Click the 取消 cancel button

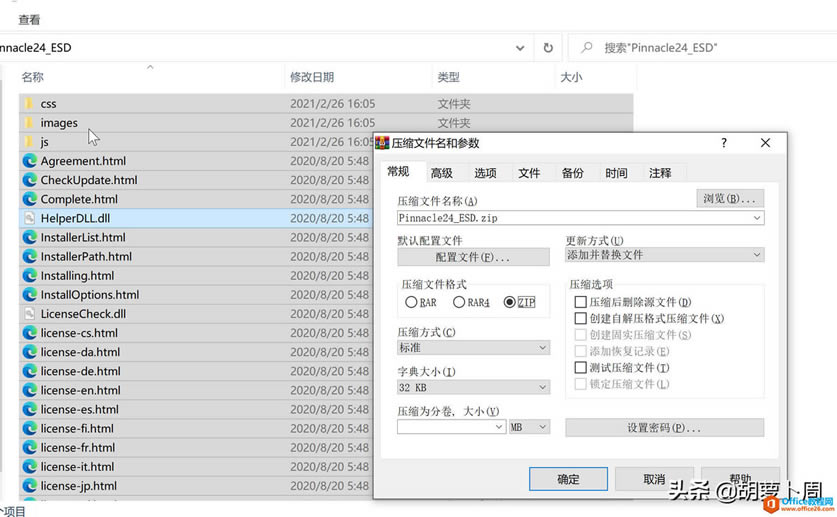654,479
